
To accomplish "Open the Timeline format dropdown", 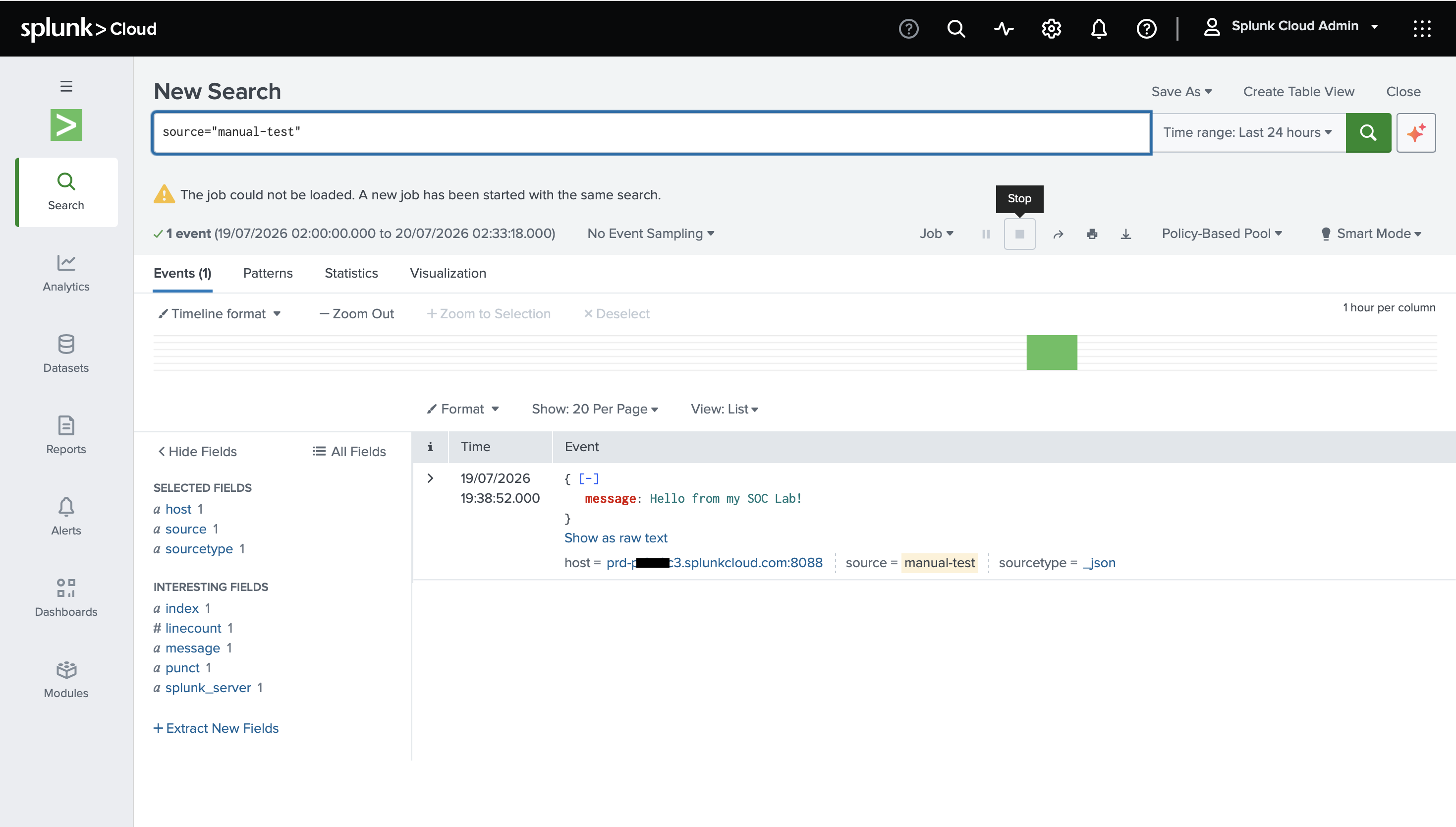I will pos(219,314).
